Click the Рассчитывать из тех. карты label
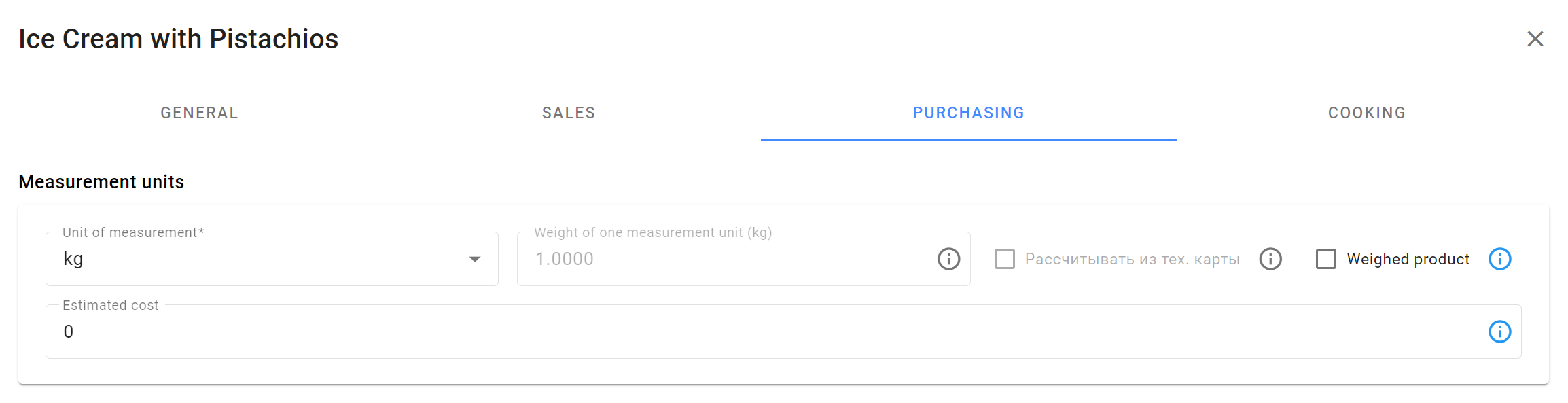1568x403 pixels. (1132, 259)
